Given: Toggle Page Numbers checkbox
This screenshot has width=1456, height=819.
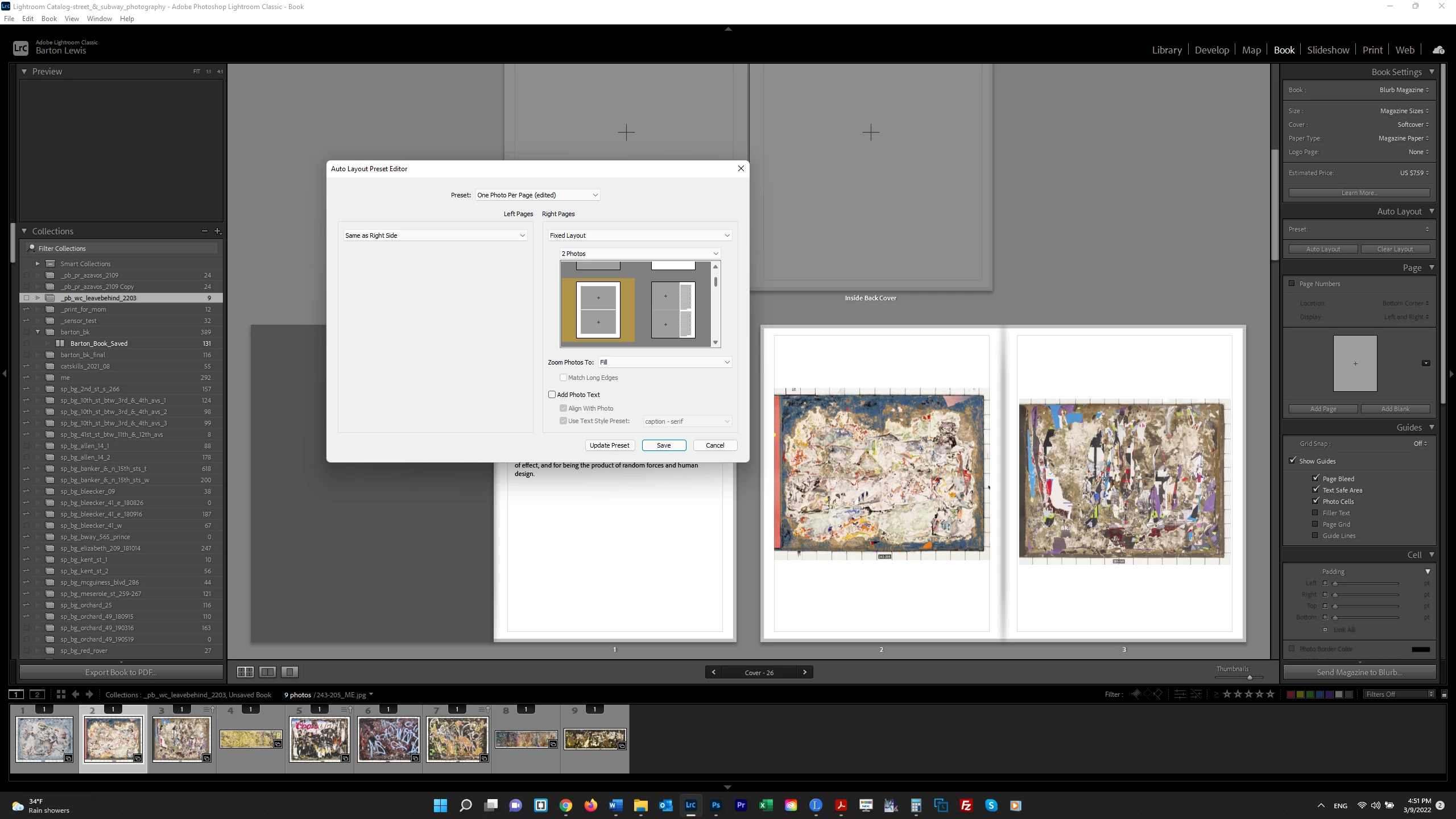Looking at the screenshot, I should click(1292, 283).
